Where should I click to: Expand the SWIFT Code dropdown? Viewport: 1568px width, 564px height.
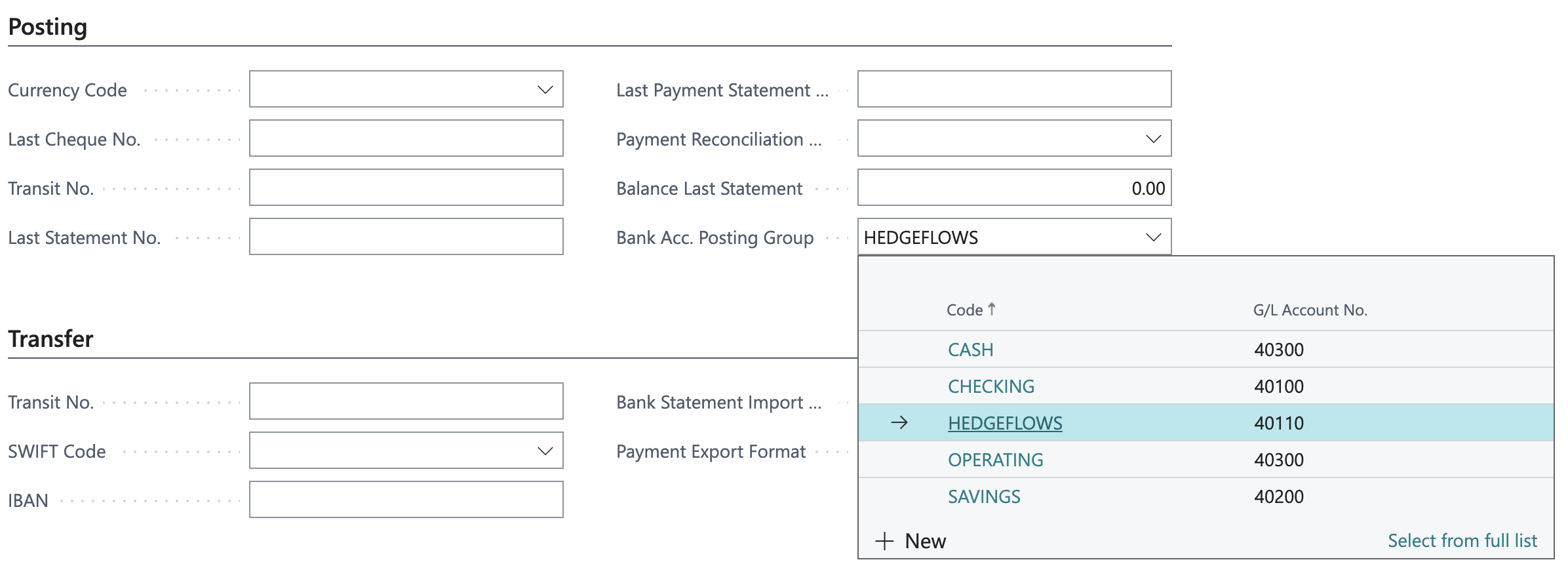(x=545, y=451)
